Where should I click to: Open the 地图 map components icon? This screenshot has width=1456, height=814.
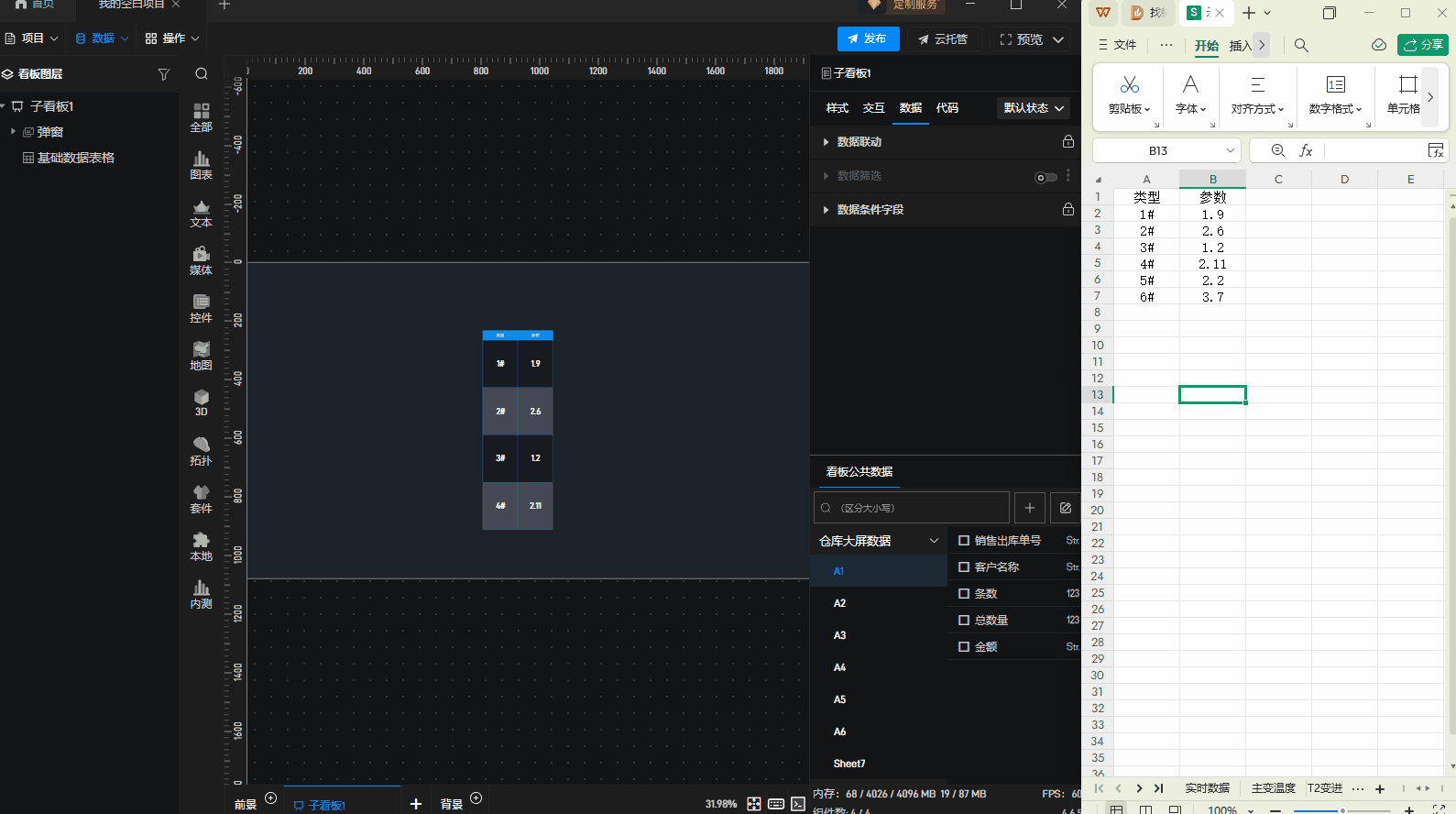[x=201, y=355]
